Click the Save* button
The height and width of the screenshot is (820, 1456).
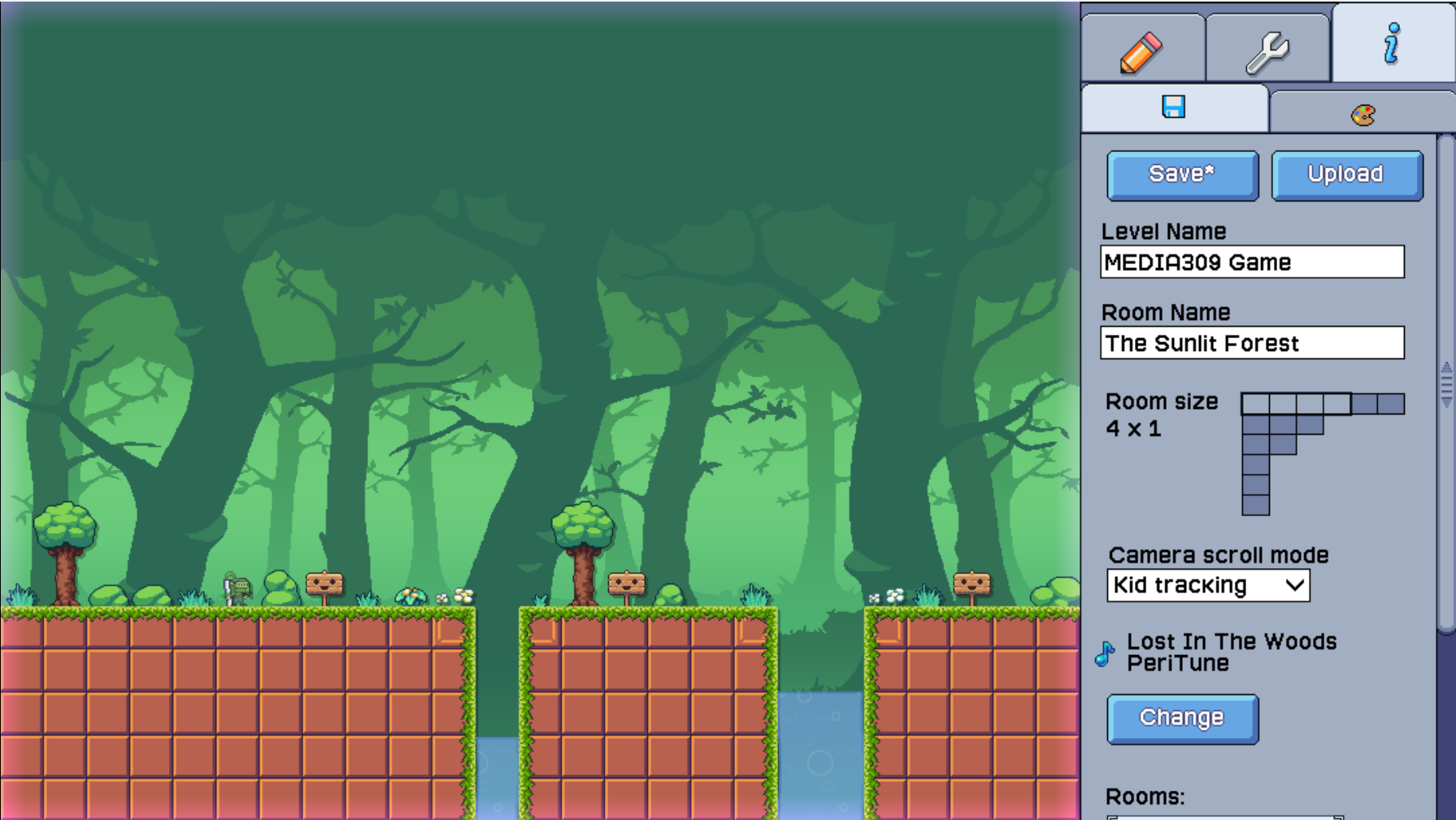pos(1182,175)
